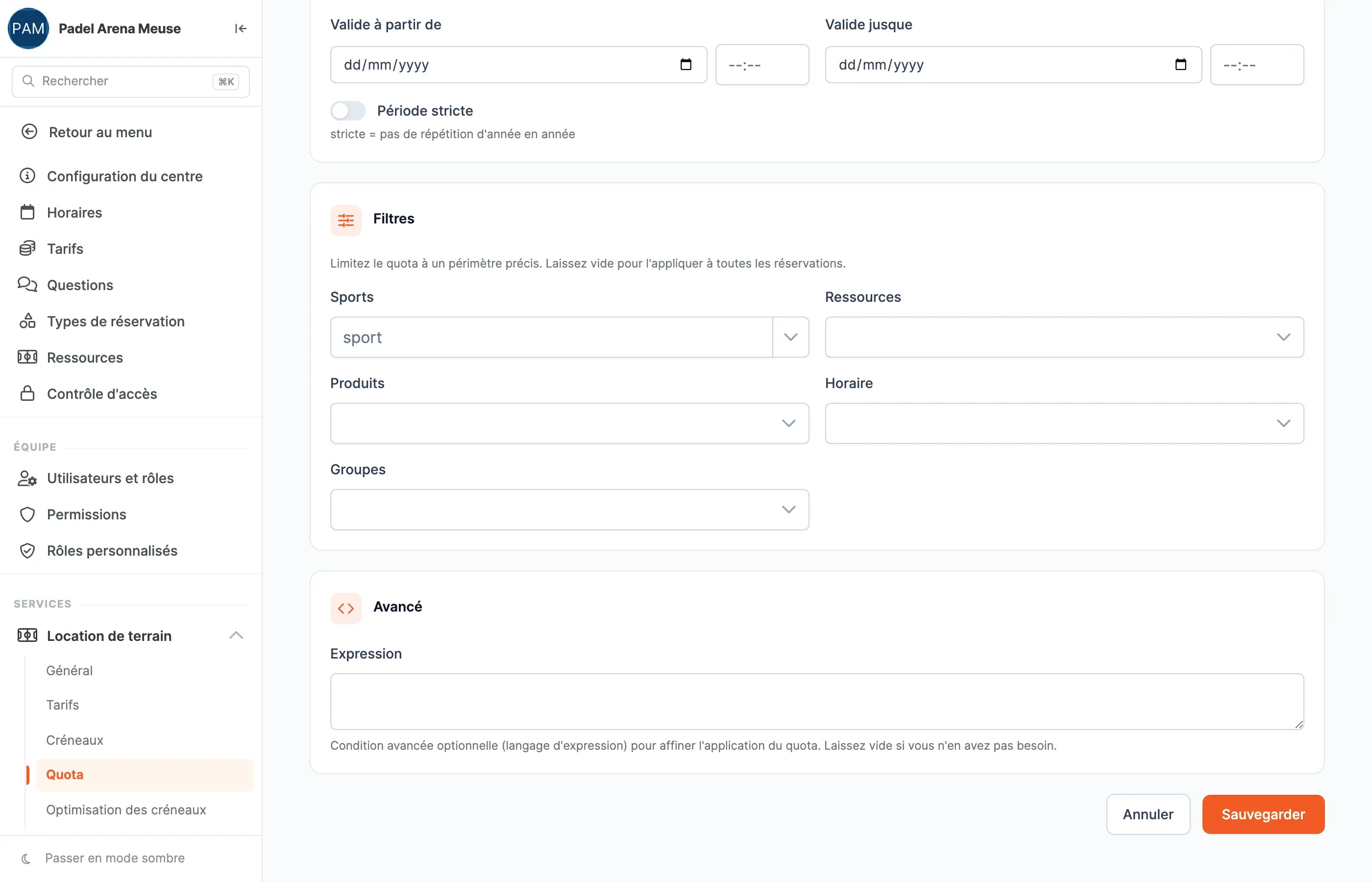
Task: Click the Questions chat bubbles icon
Action: tap(27, 285)
